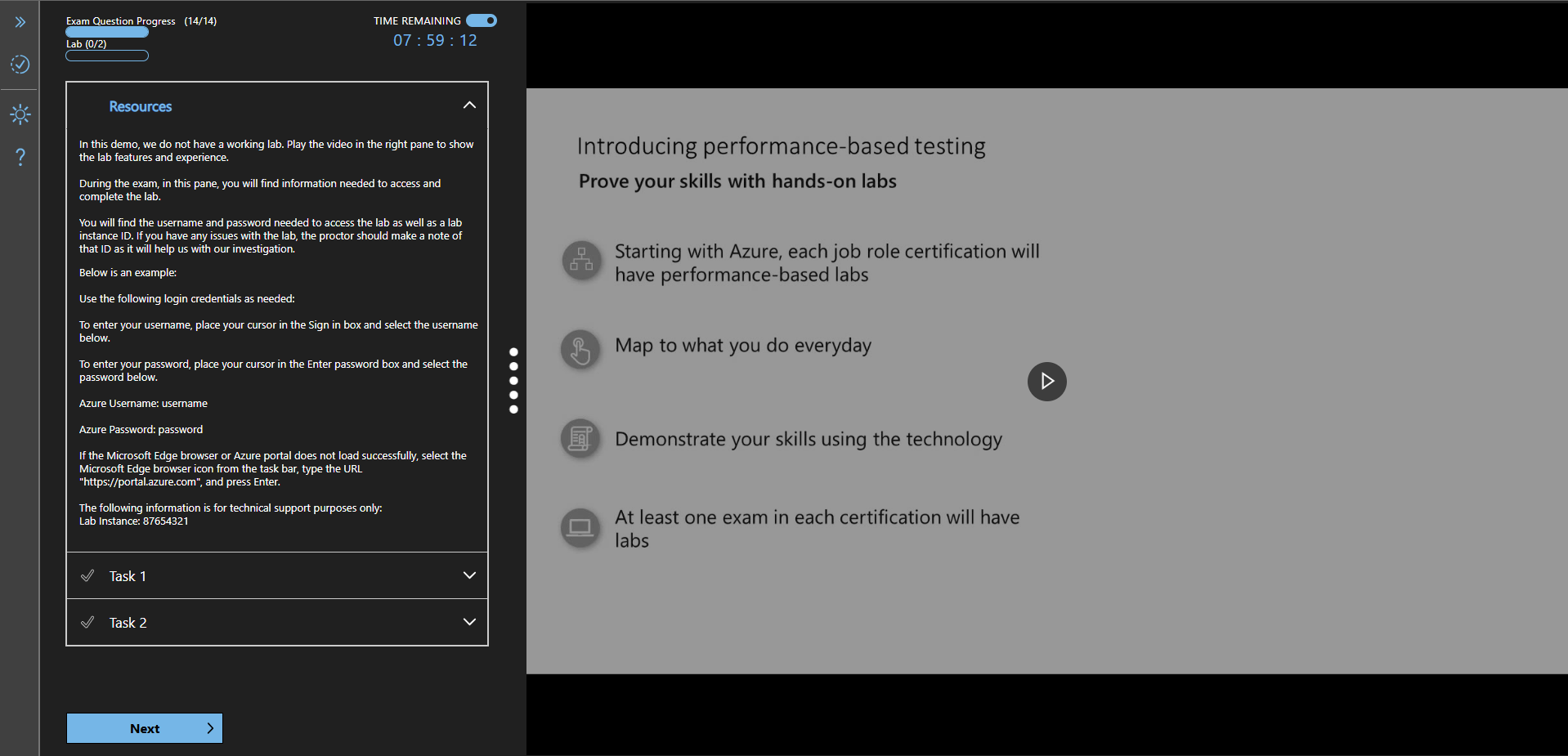Click the hierarchy icon beside Azure labs text
The image size is (1568, 756).
coord(581,261)
